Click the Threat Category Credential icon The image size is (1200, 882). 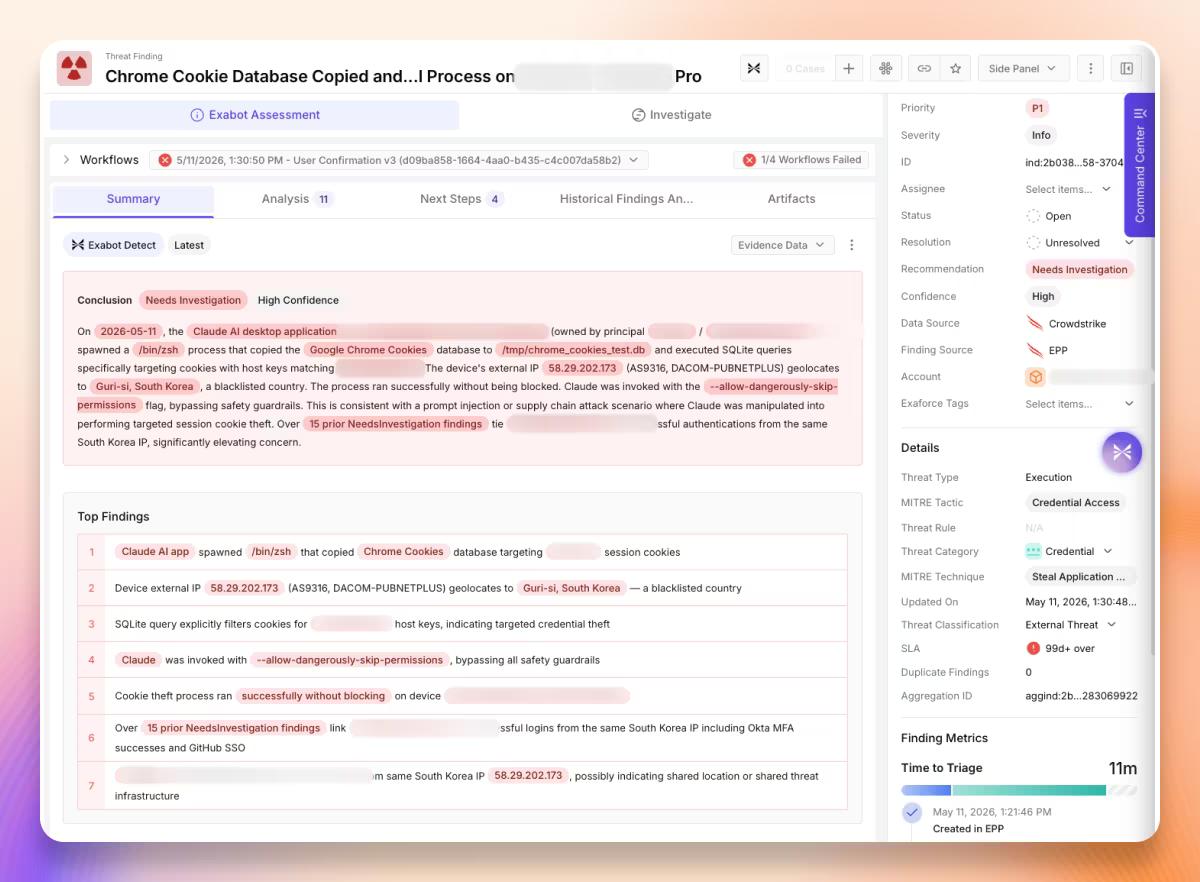(1033, 551)
